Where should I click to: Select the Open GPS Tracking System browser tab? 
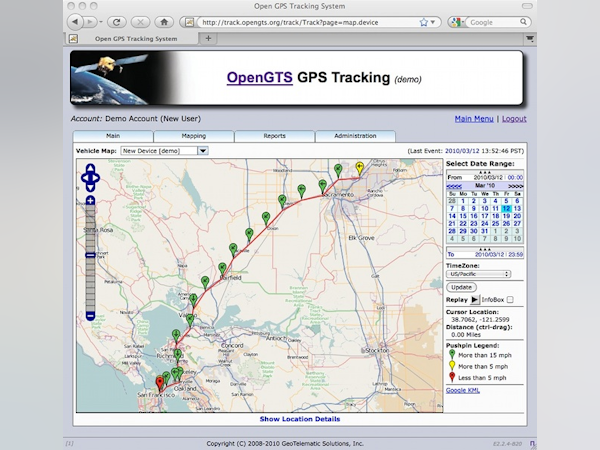132,38
